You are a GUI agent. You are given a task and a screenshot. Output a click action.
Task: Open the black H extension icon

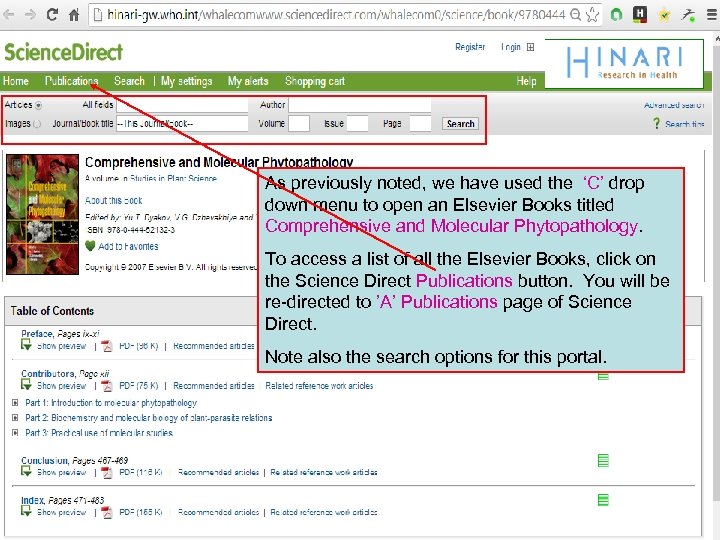click(640, 14)
